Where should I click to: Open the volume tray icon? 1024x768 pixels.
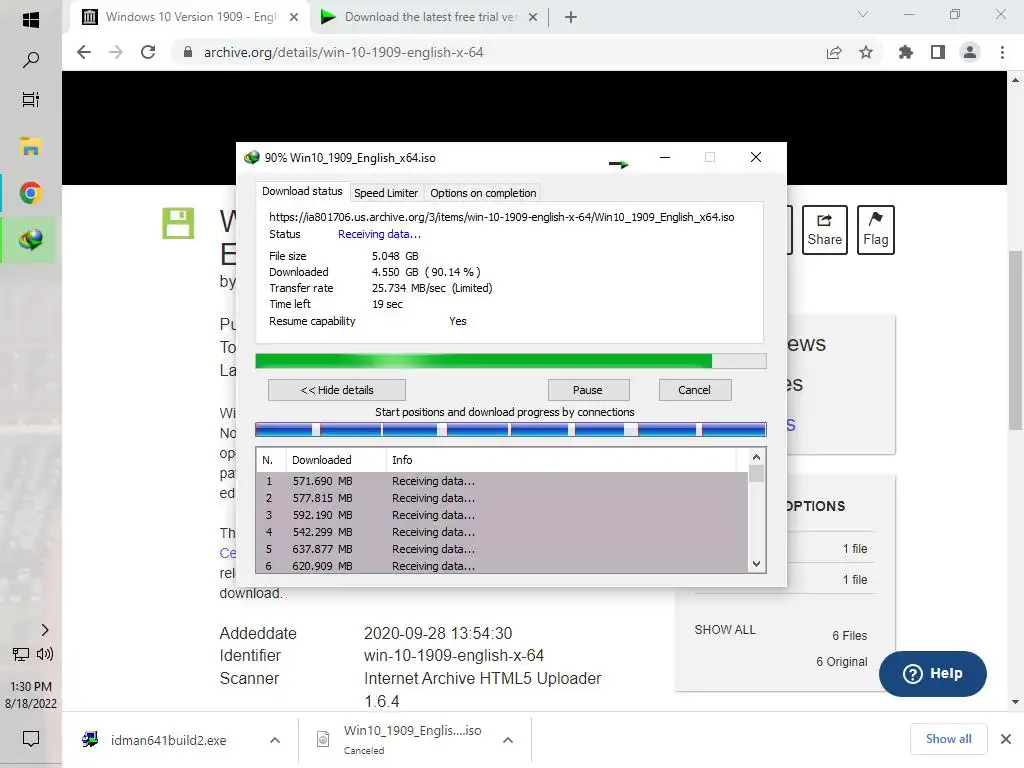pyautogui.click(x=45, y=654)
